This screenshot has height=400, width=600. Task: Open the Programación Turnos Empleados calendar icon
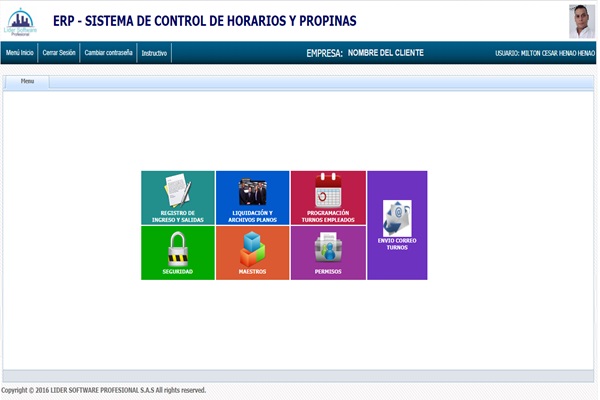tap(328, 189)
